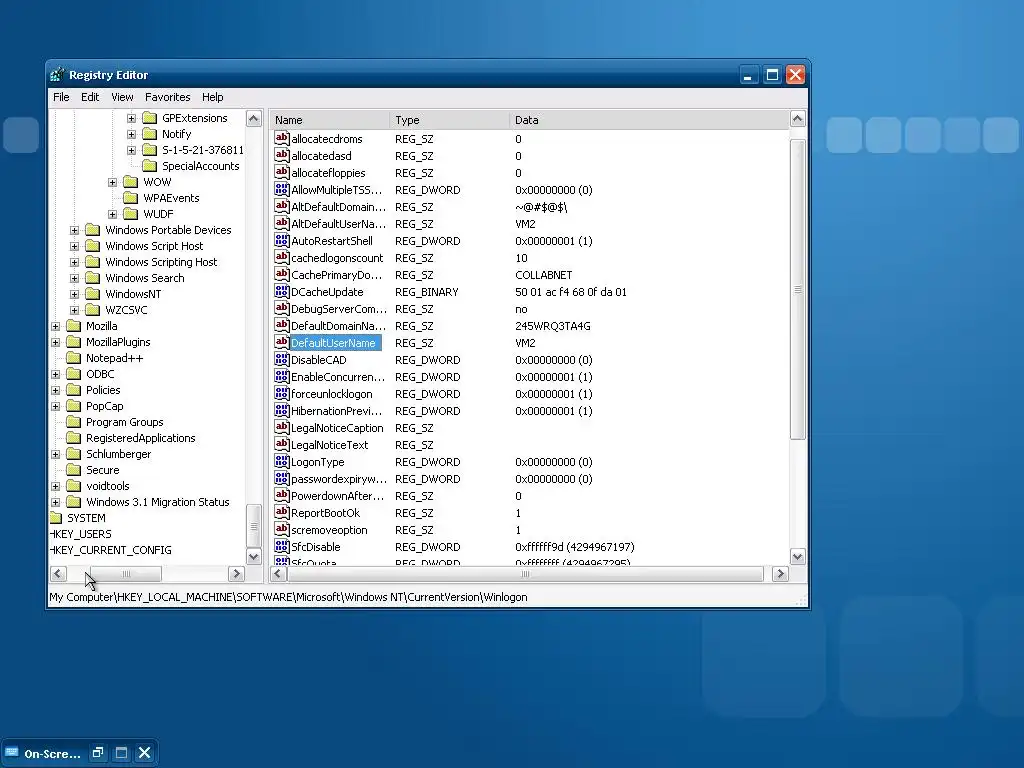1024x768 pixels.
Task: Select the Program Groups folder icon
Action: (x=74, y=422)
